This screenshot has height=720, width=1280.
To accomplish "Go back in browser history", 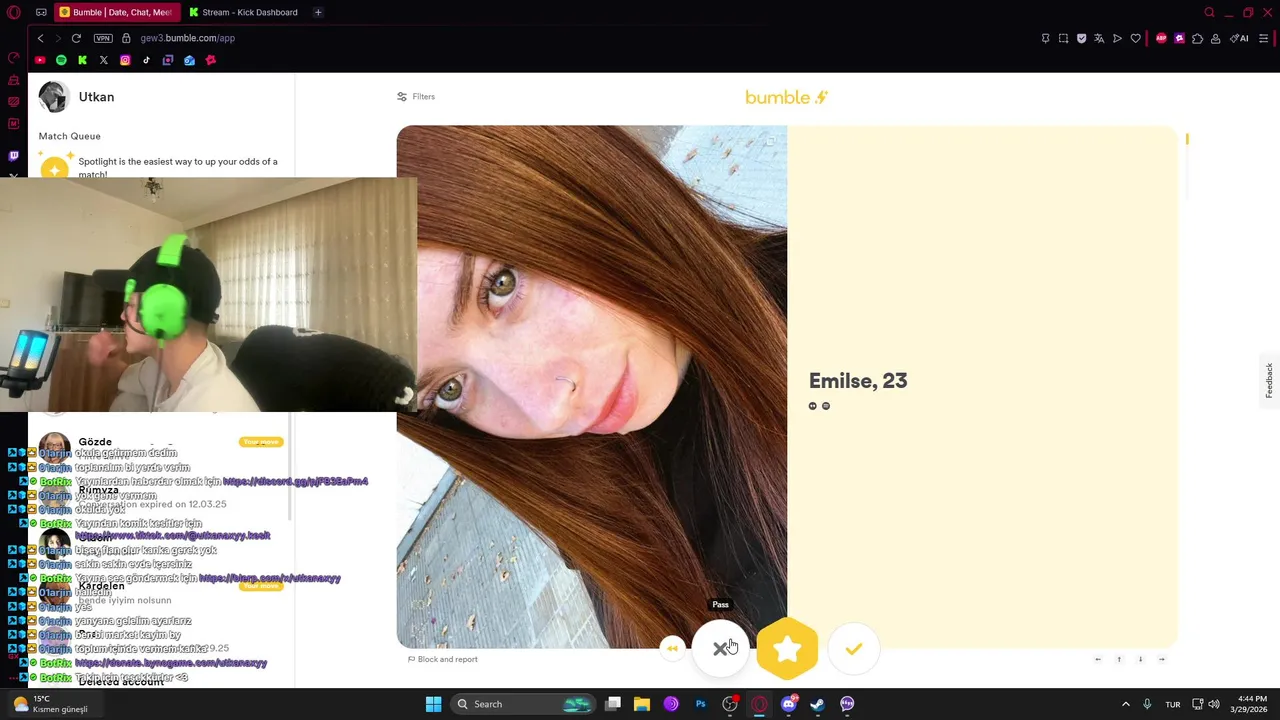I will click(x=40, y=38).
